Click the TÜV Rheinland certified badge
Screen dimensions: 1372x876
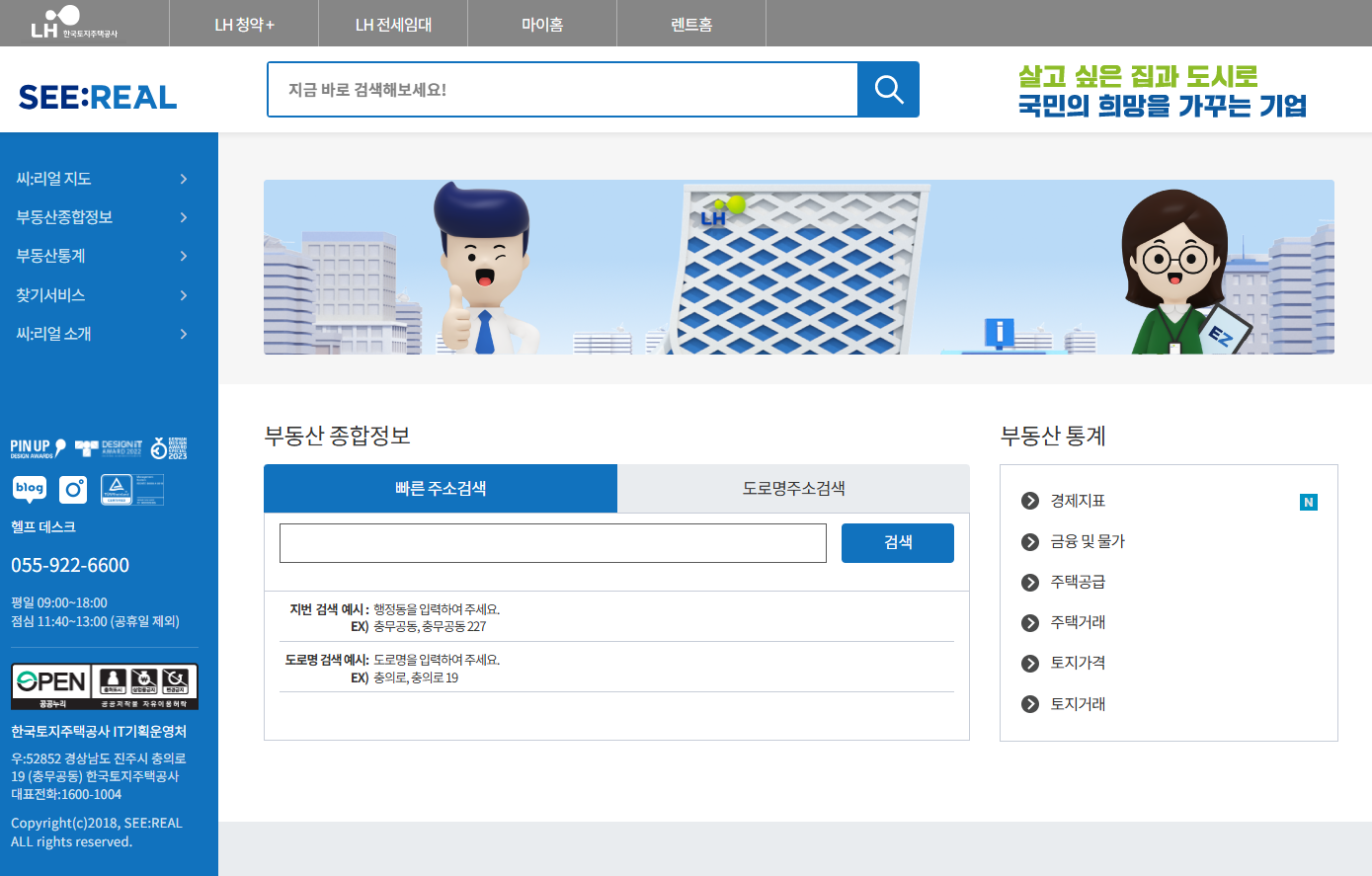pyautogui.click(x=131, y=489)
